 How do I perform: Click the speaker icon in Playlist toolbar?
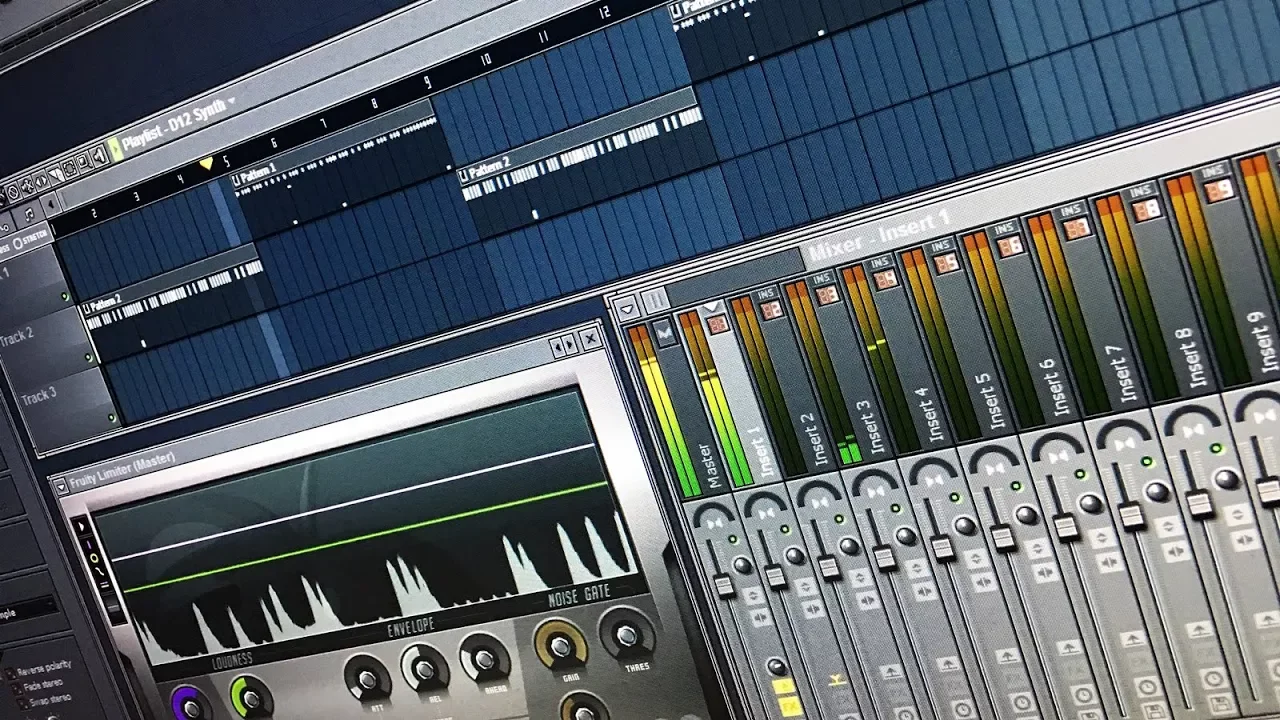[x=99, y=156]
